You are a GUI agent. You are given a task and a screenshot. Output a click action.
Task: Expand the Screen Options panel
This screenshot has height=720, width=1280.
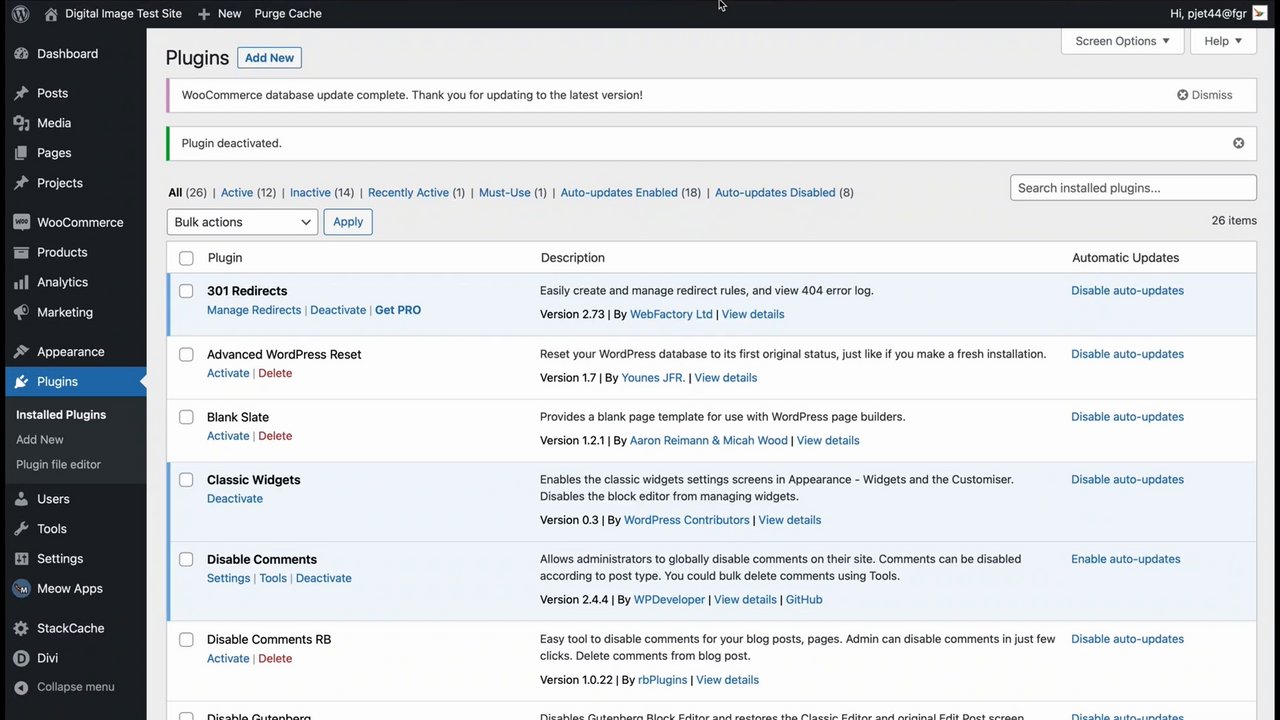pyautogui.click(x=1122, y=41)
